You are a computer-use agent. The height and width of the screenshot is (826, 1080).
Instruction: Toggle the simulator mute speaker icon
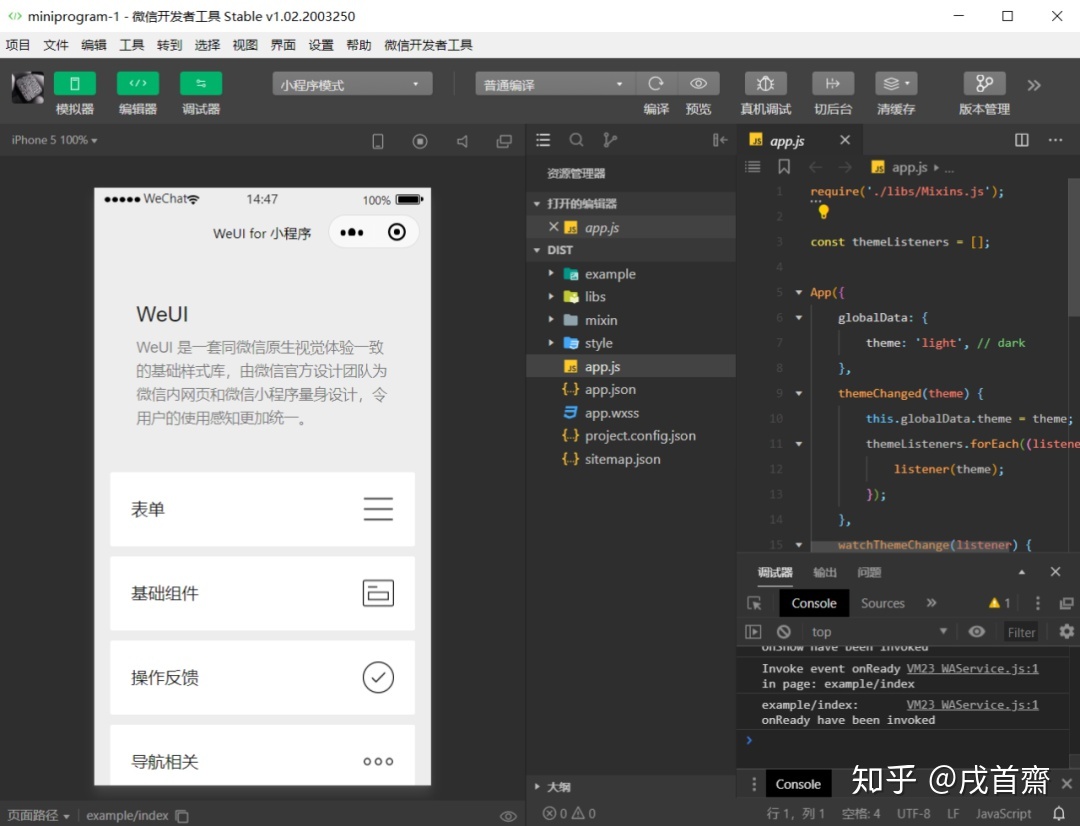pos(462,141)
